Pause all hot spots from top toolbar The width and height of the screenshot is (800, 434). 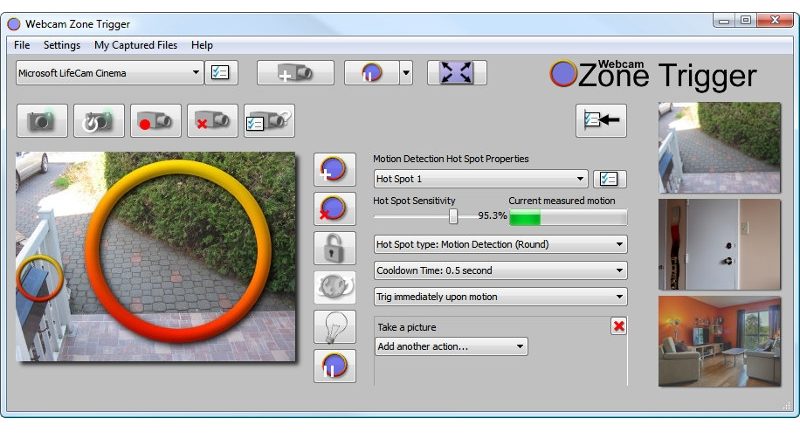(x=371, y=72)
